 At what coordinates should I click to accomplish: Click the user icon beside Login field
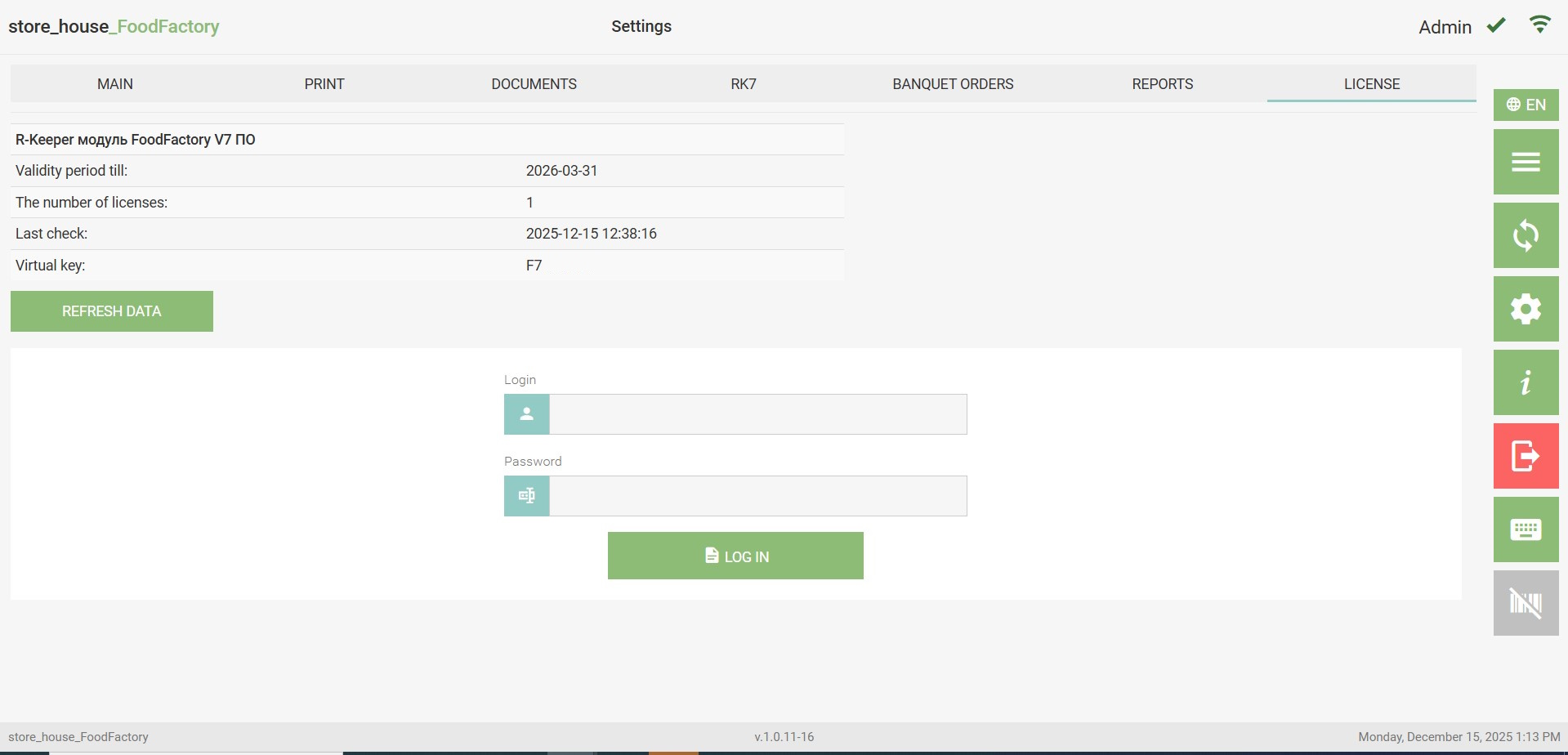click(x=527, y=414)
